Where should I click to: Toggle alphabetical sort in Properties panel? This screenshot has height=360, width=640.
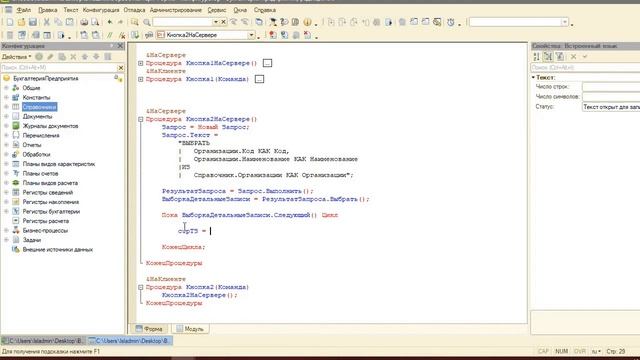[536, 57]
